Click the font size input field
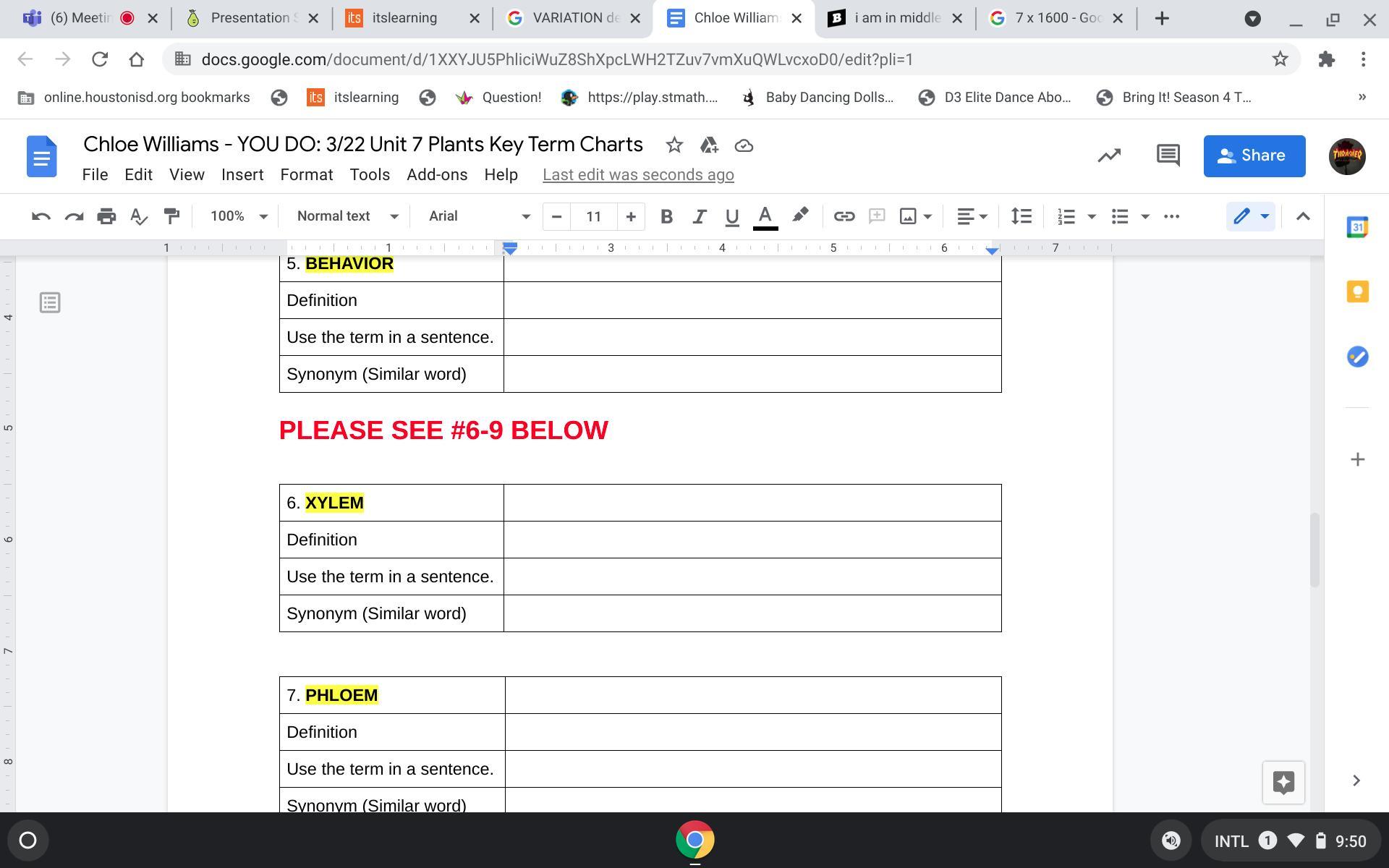The width and height of the screenshot is (1389, 868). point(593,216)
